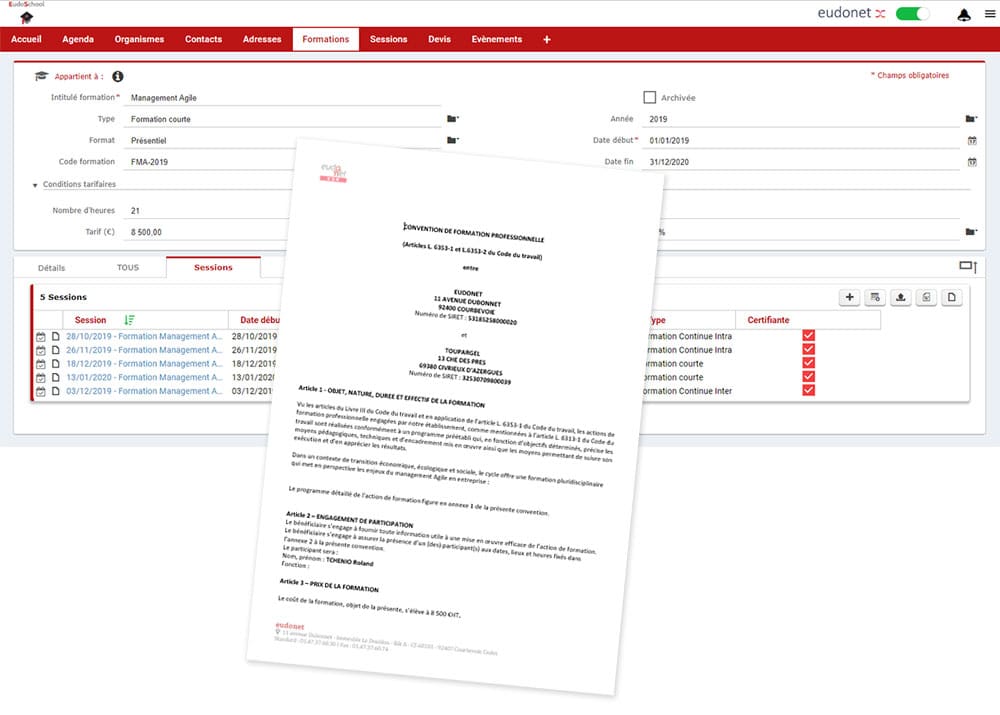Uncheck Certifiante for the second Formation courte row

click(x=808, y=376)
